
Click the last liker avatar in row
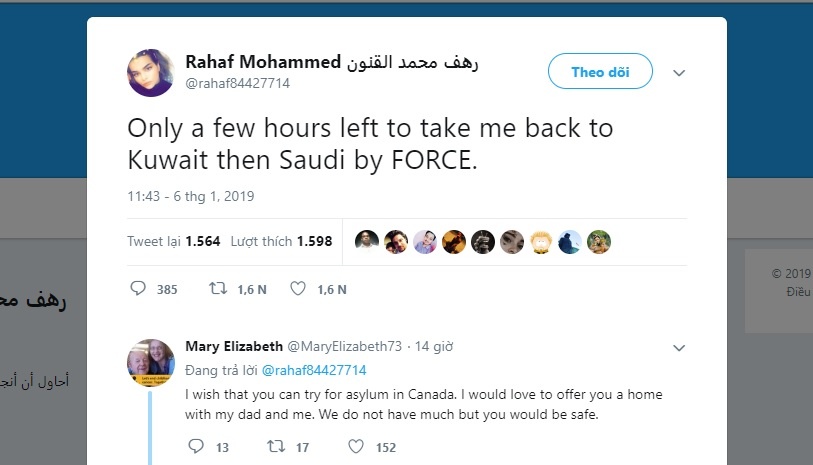pyautogui.click(x=599, y=241)
